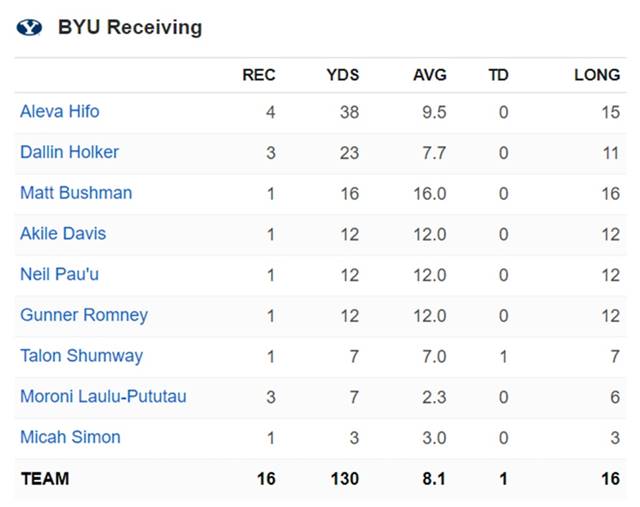Click Aleva Hifo's 38 yards cell
Screen dimensions: 640x507
click(x=349, y=112)
